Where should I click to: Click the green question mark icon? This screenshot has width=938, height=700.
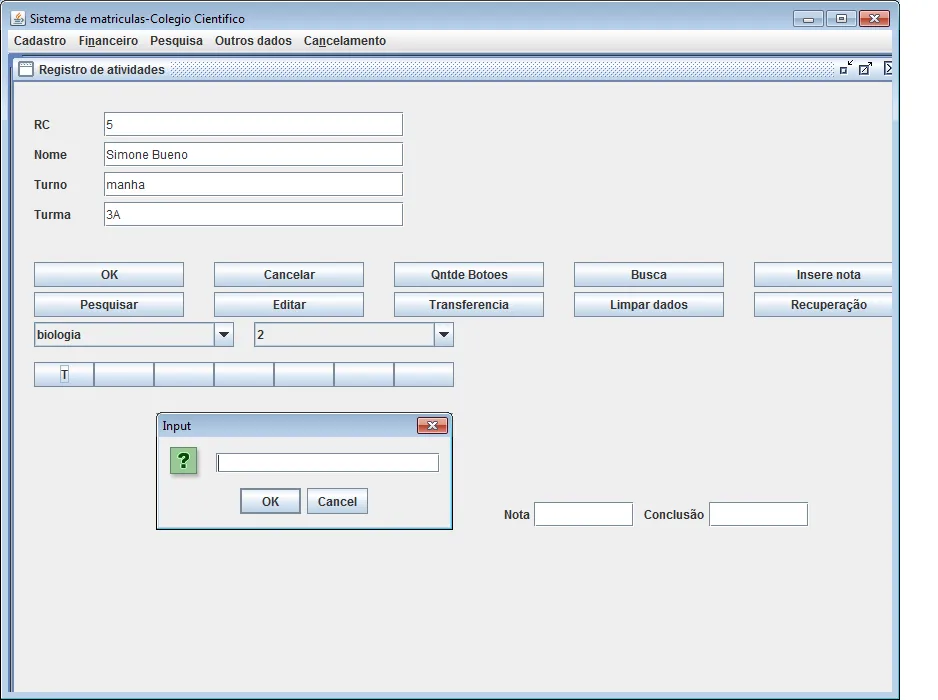[184, 461]
